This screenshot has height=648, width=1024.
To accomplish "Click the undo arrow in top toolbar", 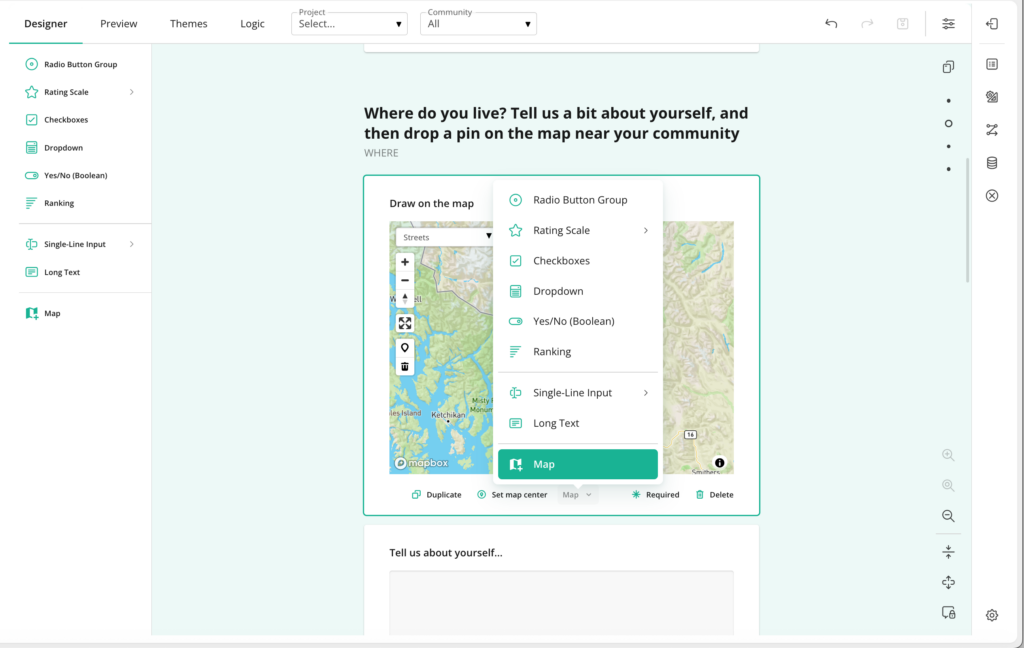I will [831, 24].
